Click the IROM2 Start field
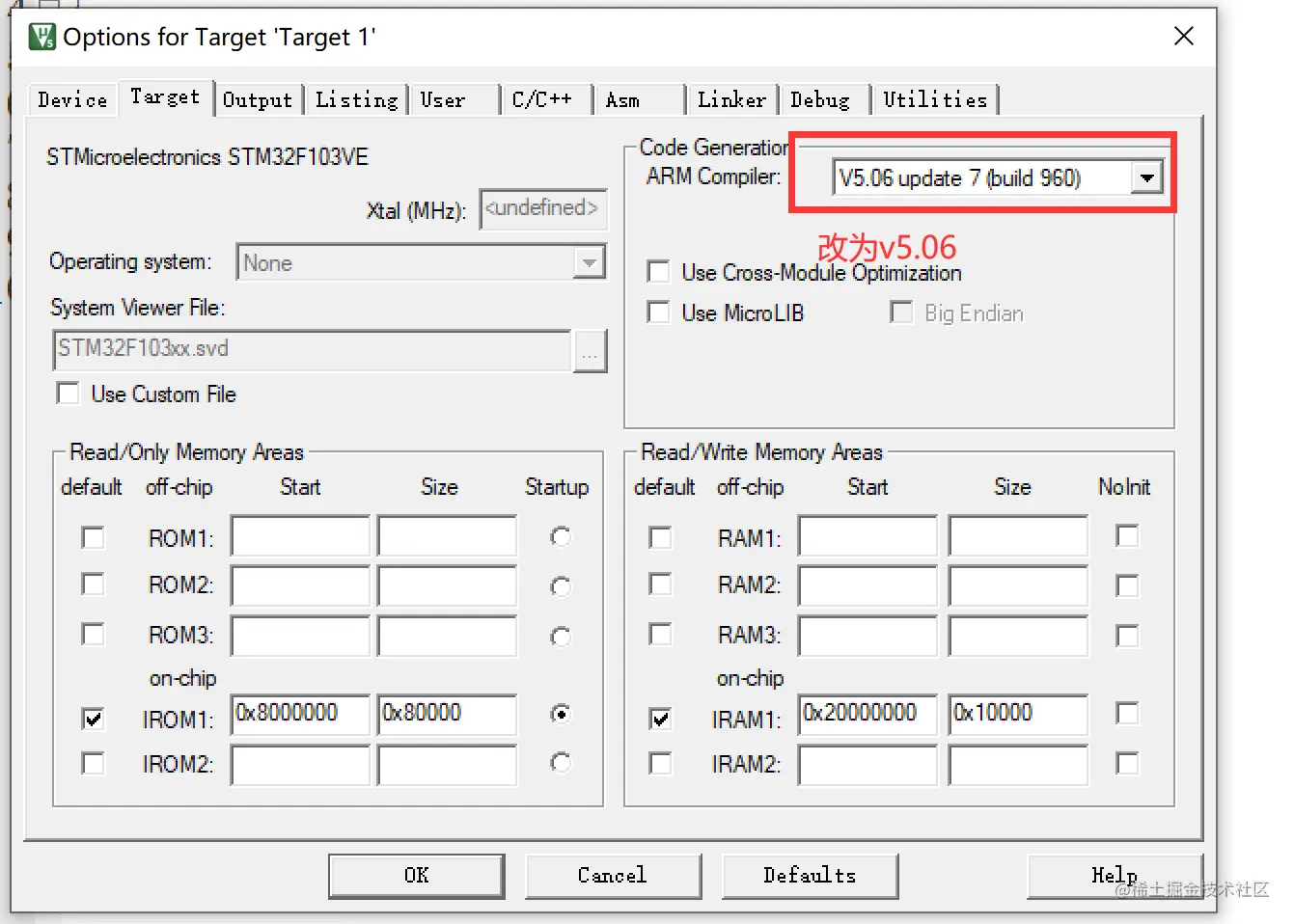The width and height of the screenshot is (1294, 924). [300, 765]
